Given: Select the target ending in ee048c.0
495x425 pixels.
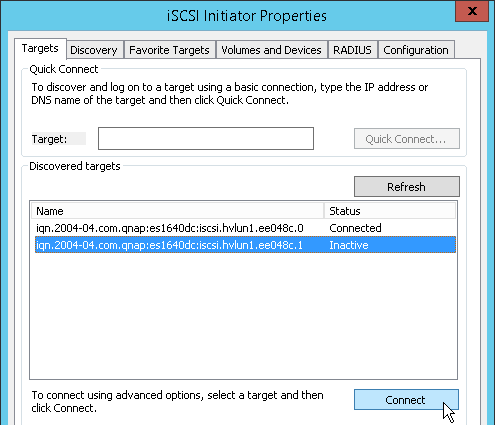Looking at the screenshot, I should [x=170, y=228].
